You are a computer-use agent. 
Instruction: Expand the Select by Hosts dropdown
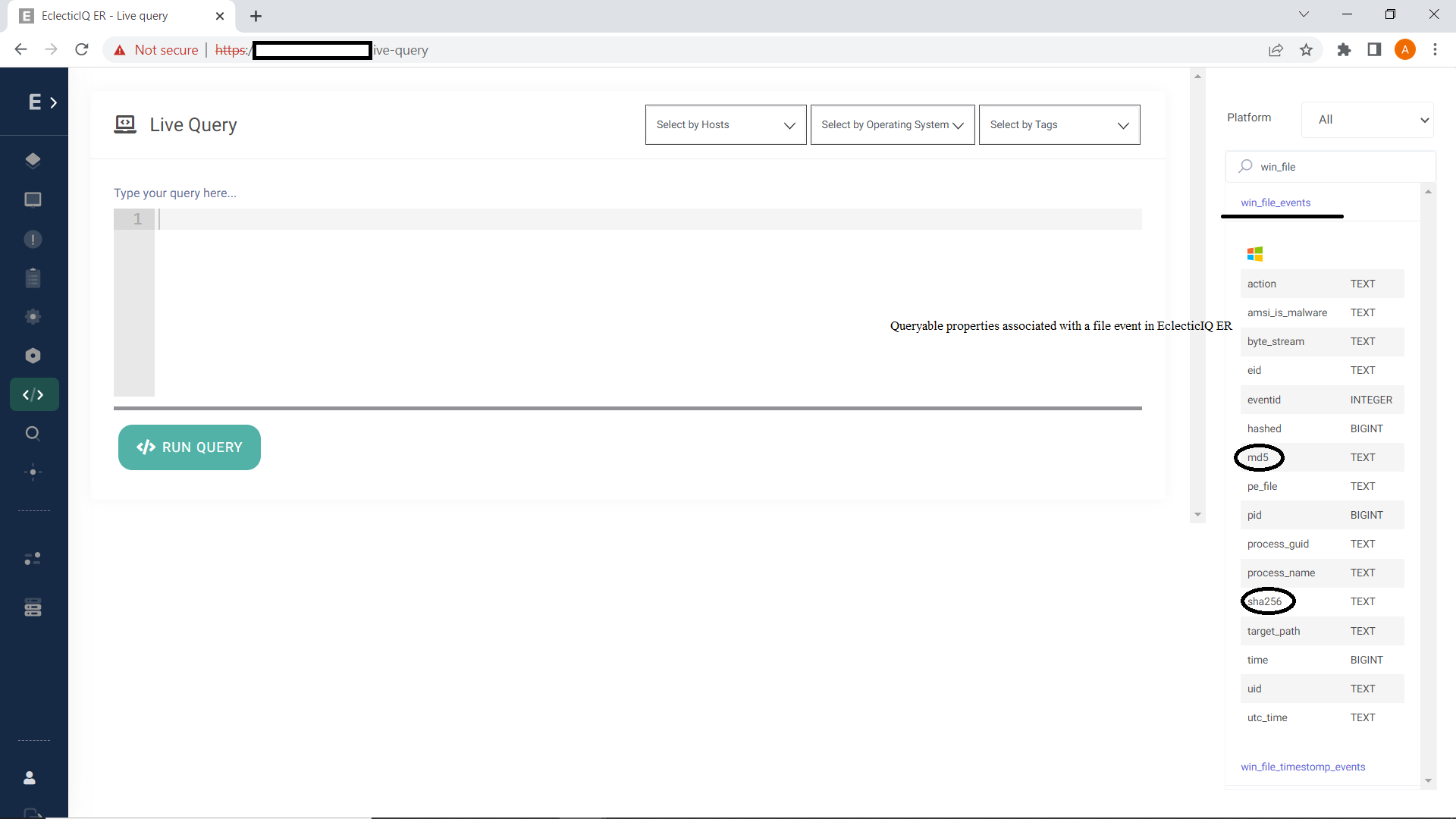724,124
